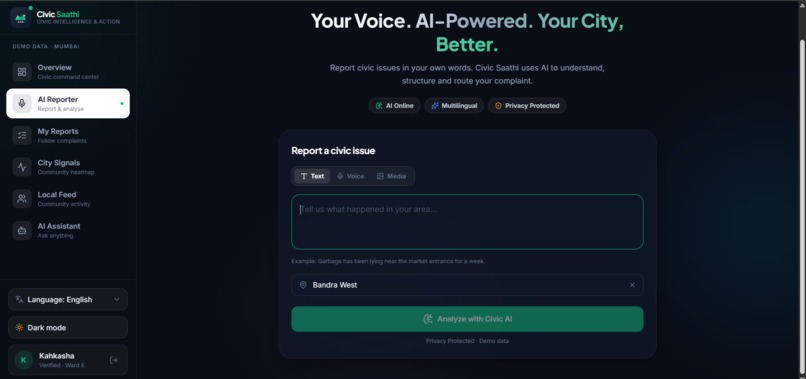Image resolution: width=806 pixels, height=379 pixels.
Task: Expand the Language: English dropdown
Action: point(68,299)
